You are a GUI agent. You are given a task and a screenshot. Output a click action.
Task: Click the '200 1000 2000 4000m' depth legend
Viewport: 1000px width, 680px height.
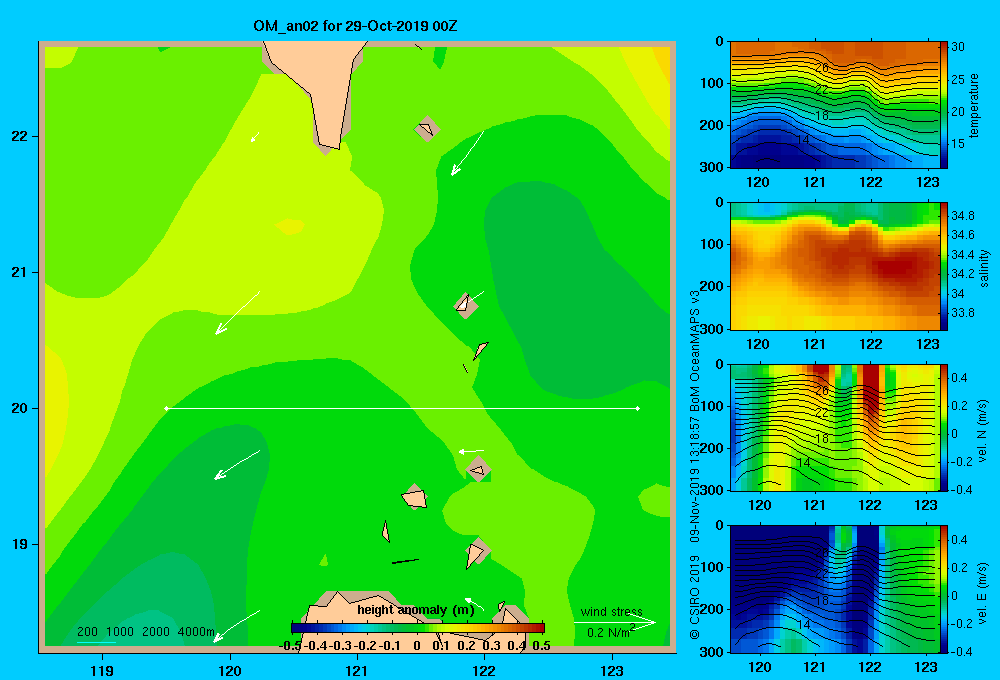pos(145,632)
